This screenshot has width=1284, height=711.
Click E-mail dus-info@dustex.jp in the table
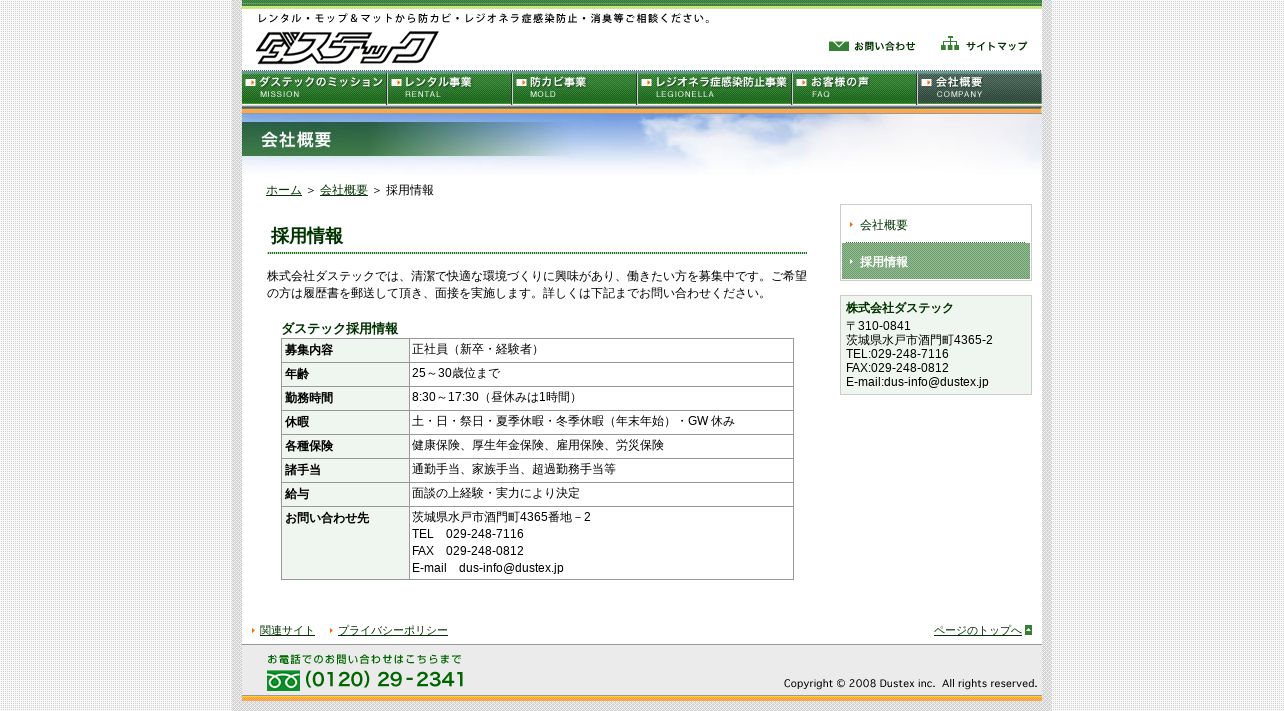[488, 568]
